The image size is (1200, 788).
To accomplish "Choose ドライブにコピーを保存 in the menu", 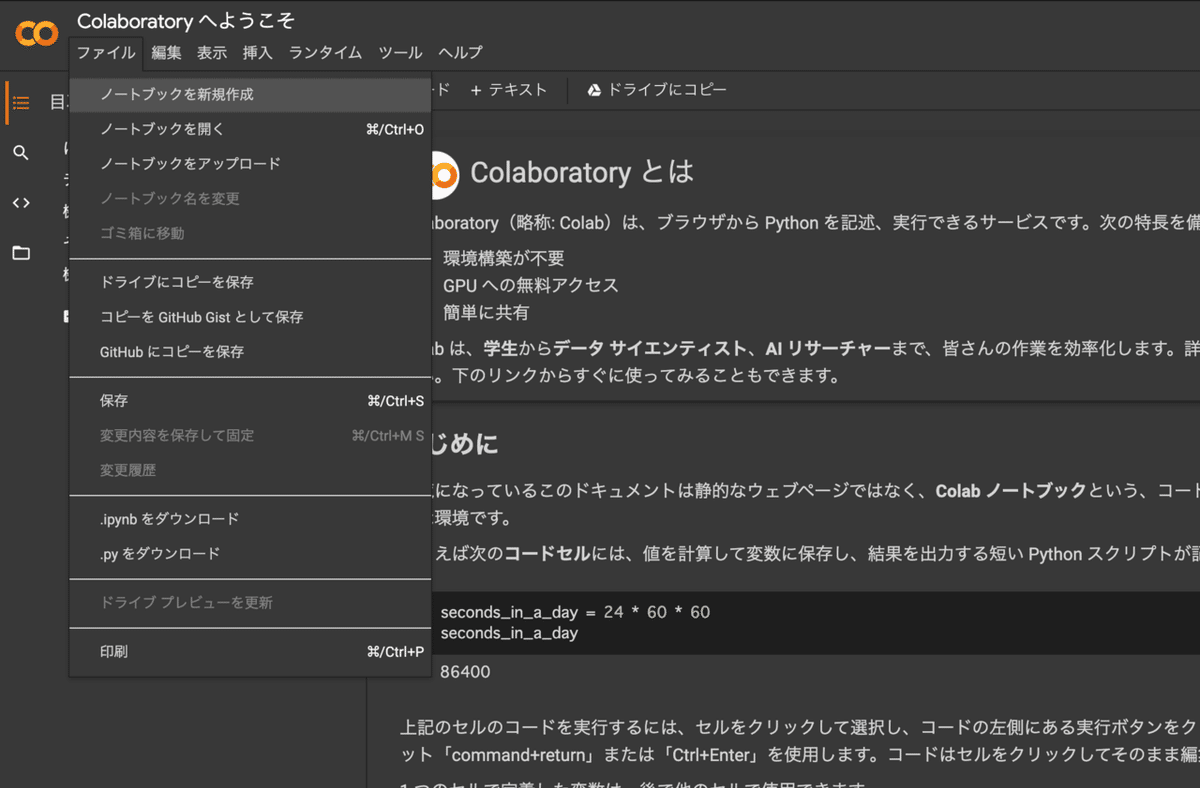I will pyautogui.click(x=250, y=282).
